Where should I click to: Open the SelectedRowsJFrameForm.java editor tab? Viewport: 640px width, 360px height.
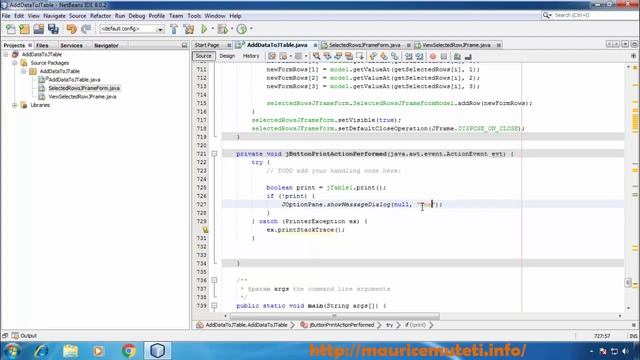pos(364,45)
